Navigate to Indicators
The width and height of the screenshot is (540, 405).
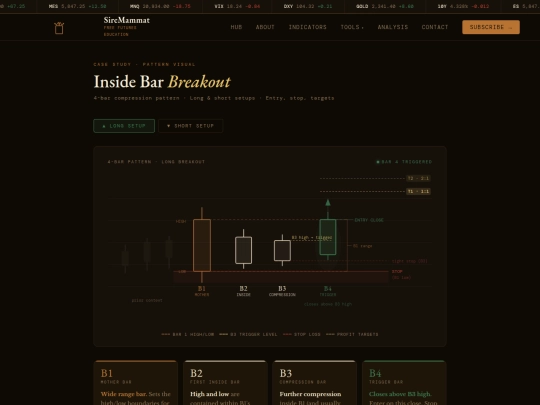pos(308,27)
